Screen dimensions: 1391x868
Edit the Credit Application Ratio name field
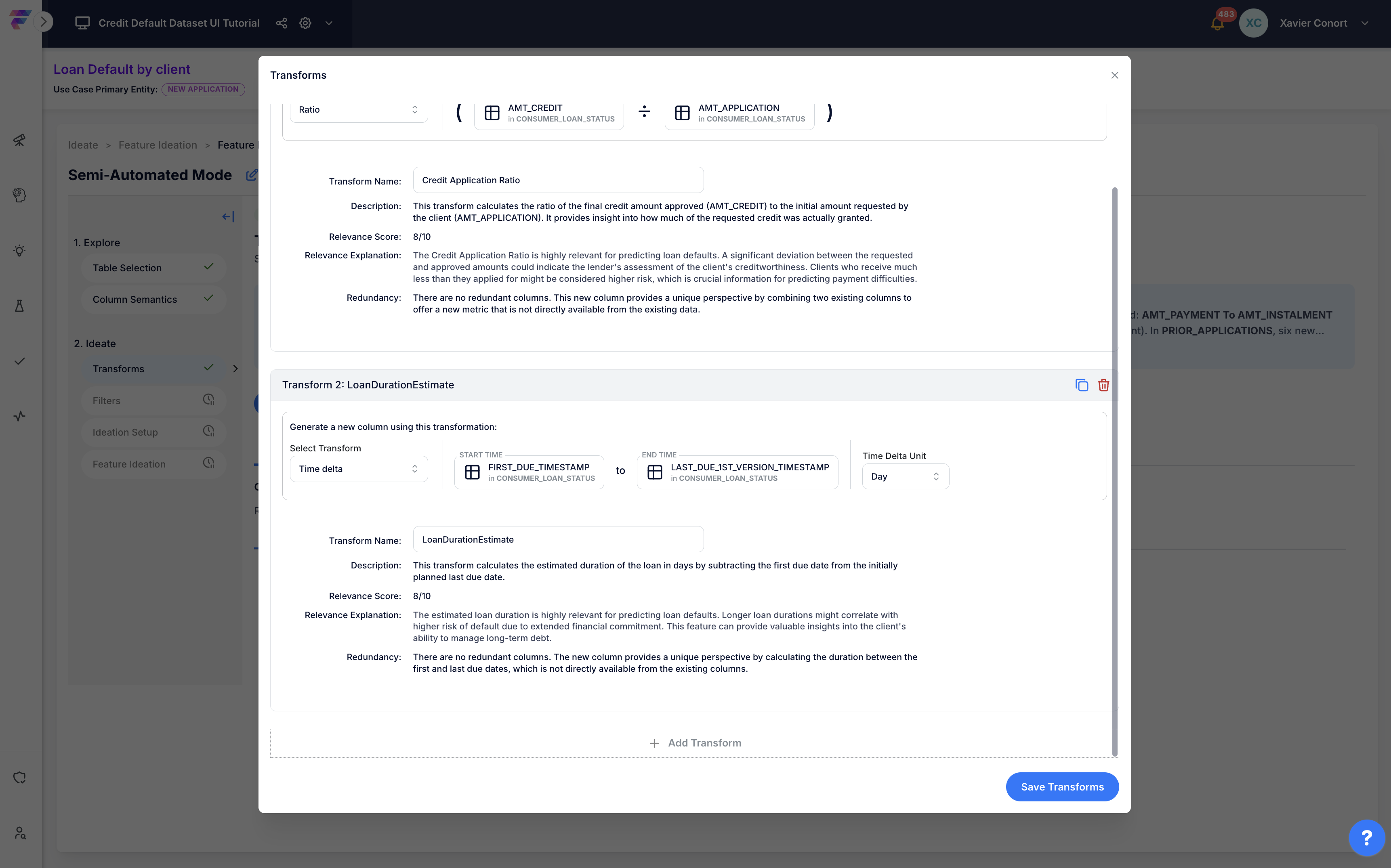(x=558, y=180)
